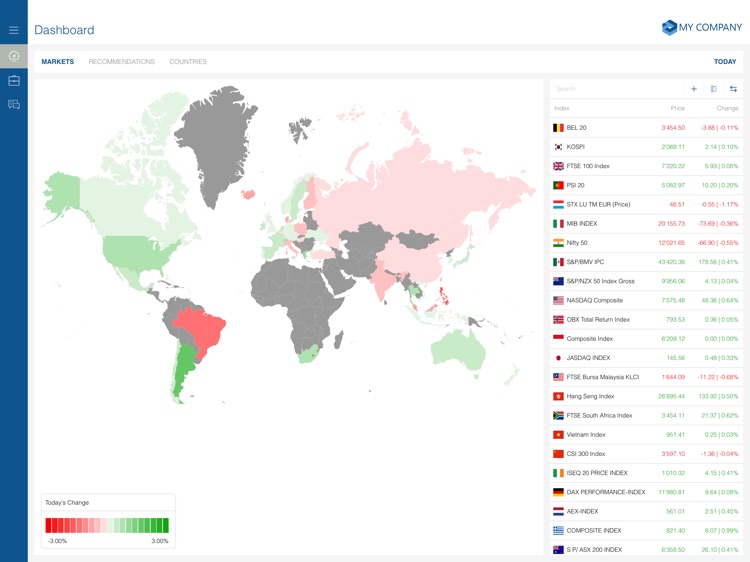
Task: Click the copy list icon beside search
Action: click(x=713, y=88)
